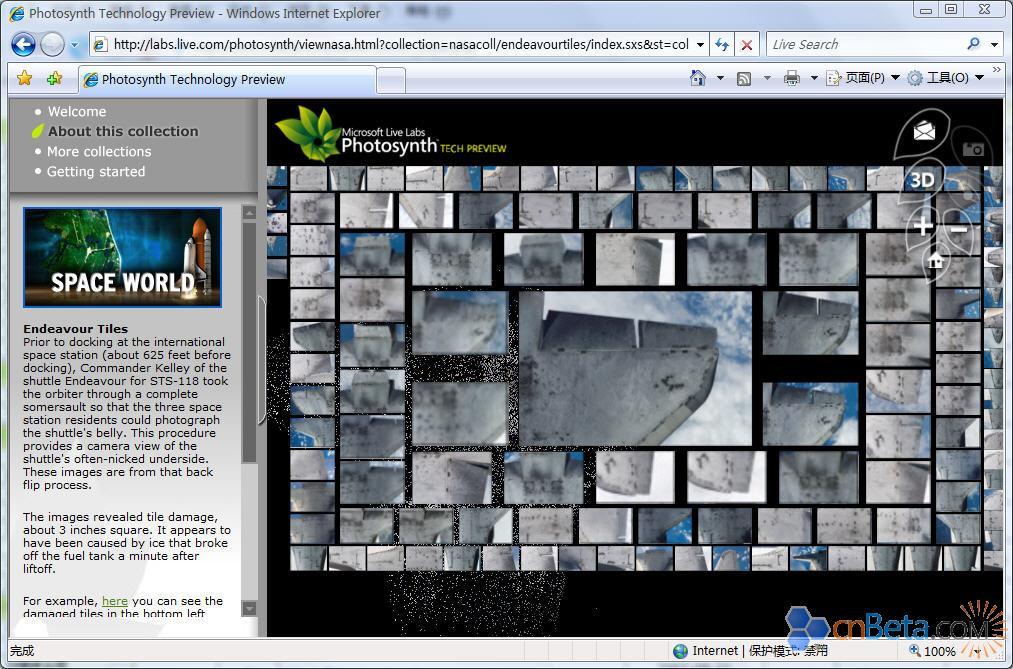Click the Internet Explorer title bar icon
1013x669 pixels.
(x=17, y=13)
